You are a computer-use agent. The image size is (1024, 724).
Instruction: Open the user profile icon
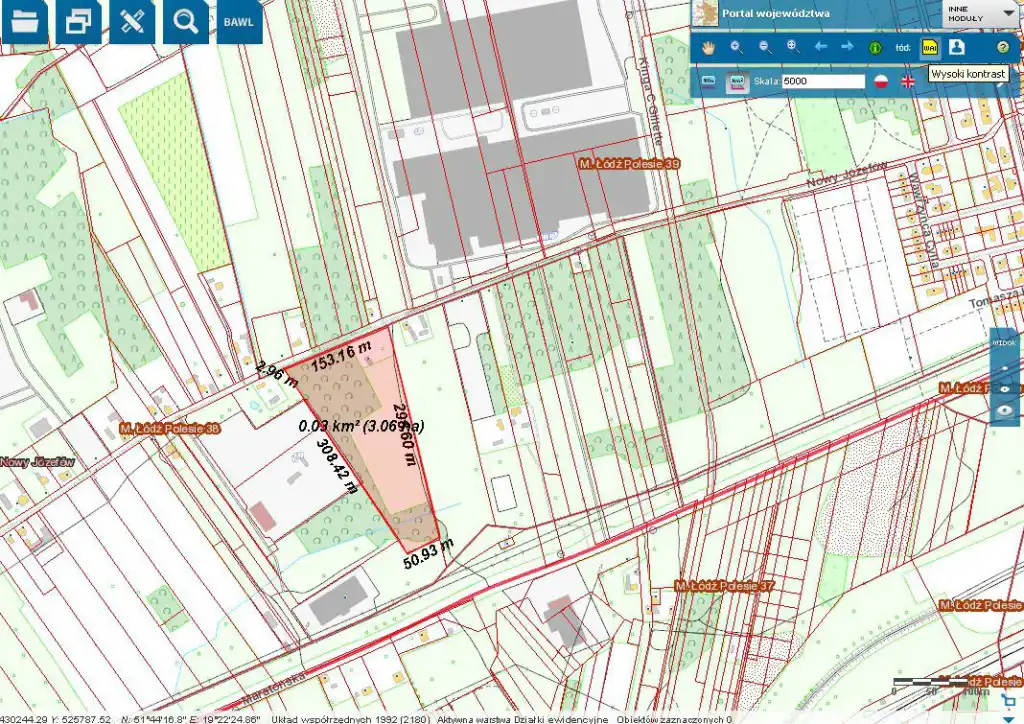[x=957, y=46]
